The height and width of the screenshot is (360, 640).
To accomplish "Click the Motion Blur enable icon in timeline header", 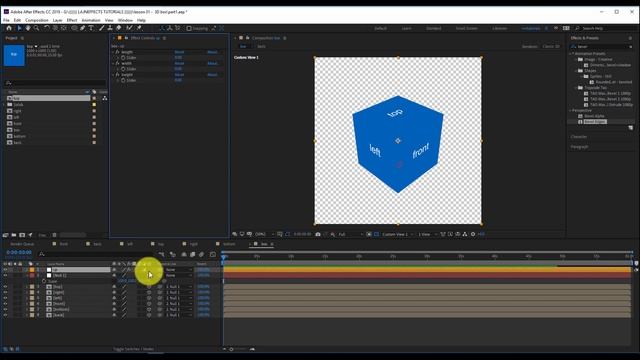I will [201, 254].
